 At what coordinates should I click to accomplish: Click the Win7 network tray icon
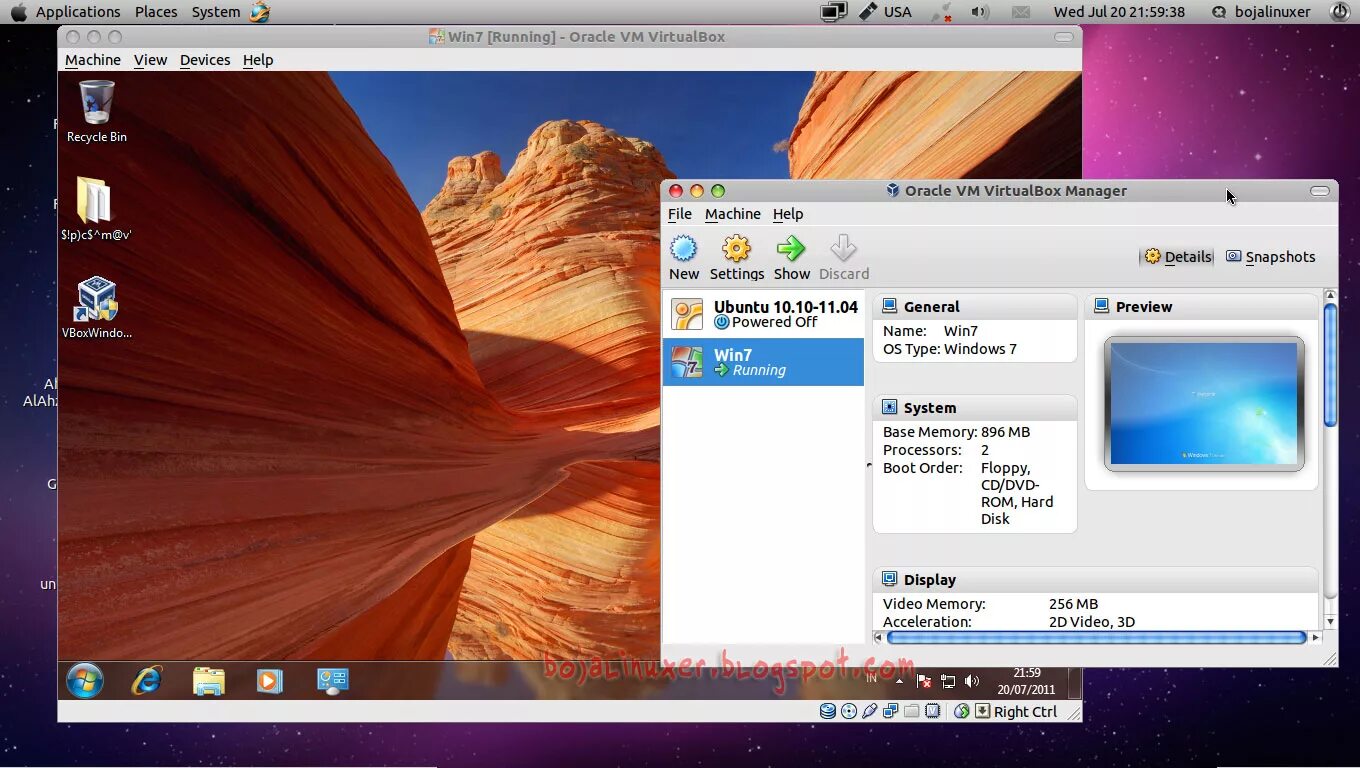947,681
